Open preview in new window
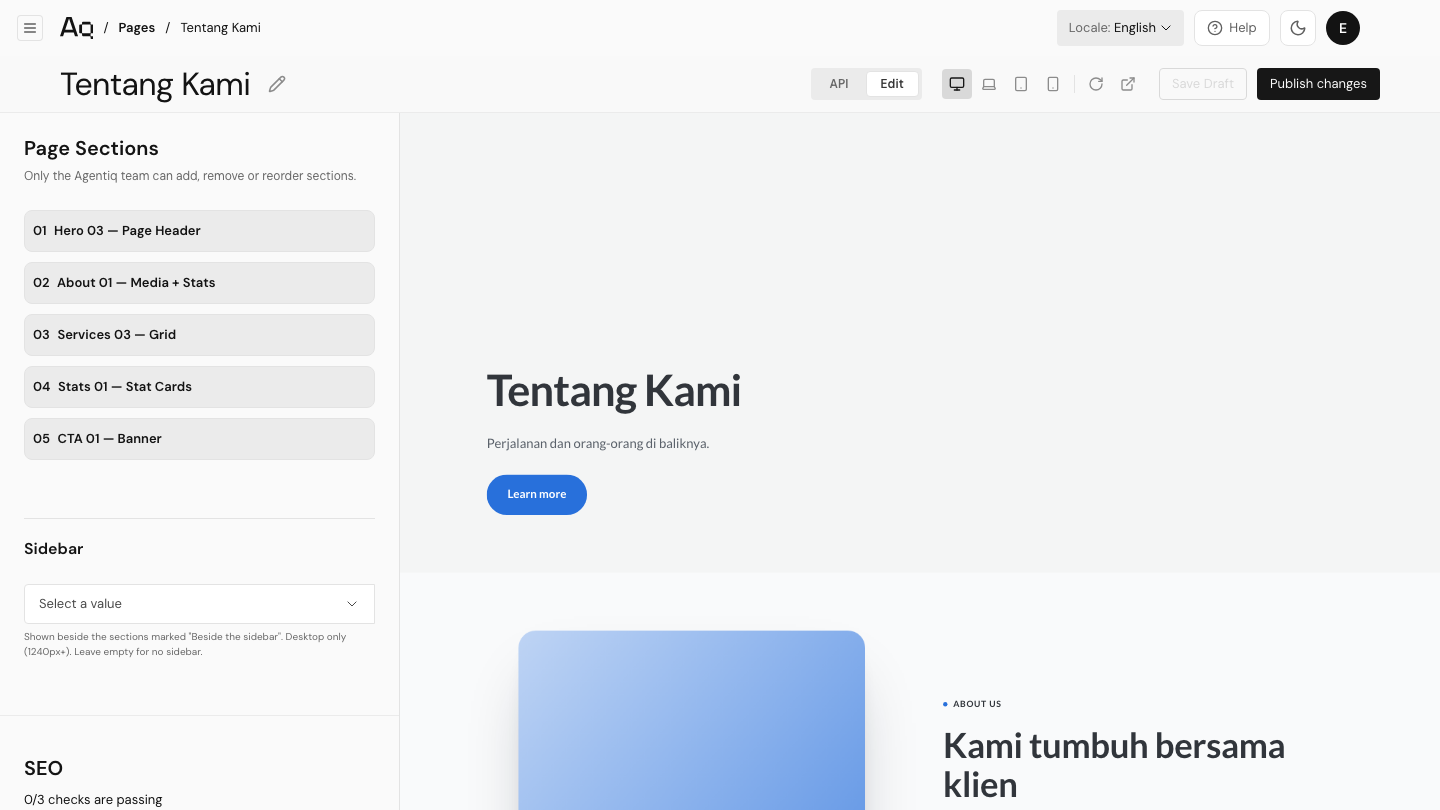1440x810 pixels. coord(1128,84)
